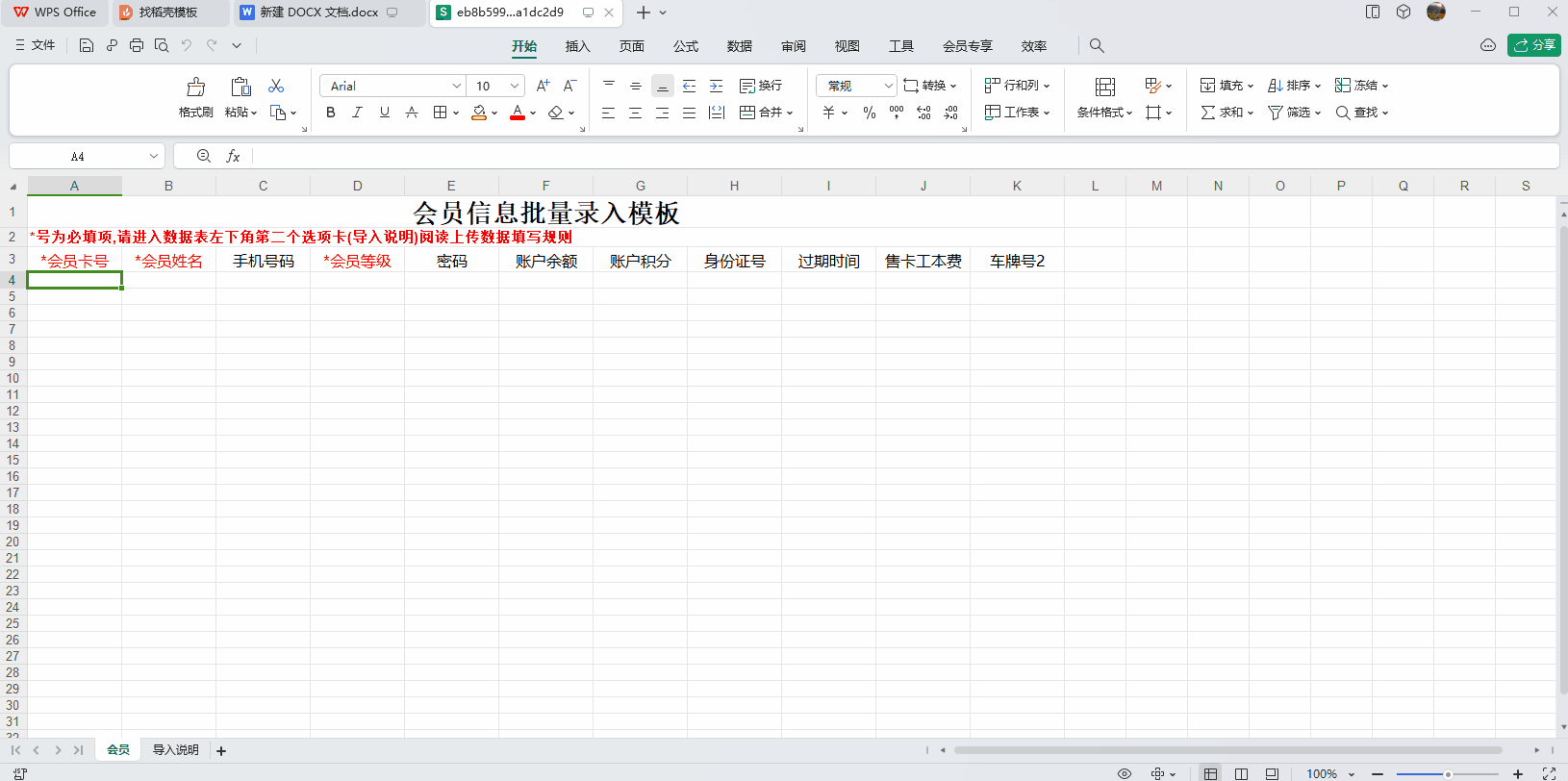Open the Merge (合并) dropdown
Screen dimensions: 1568x781
(767, 113)
